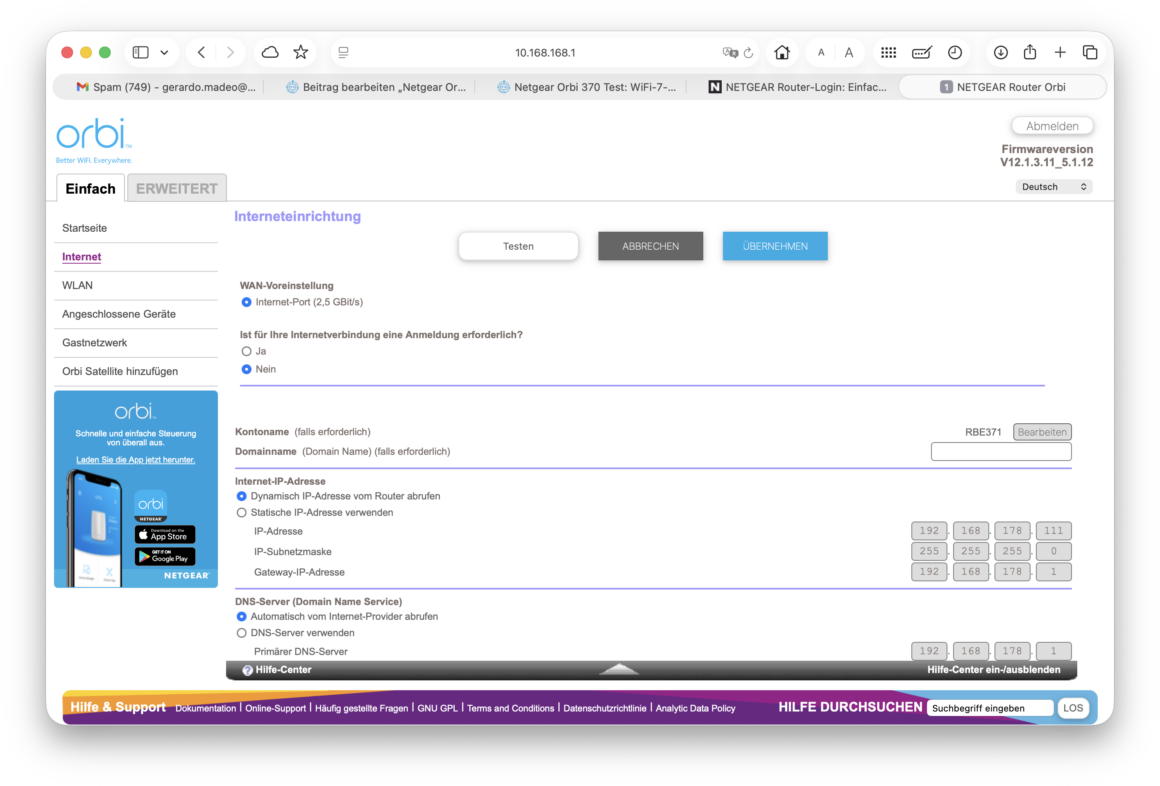Reload the page with the refresh icon
The image size is (1160, 786).
[749, 53]
